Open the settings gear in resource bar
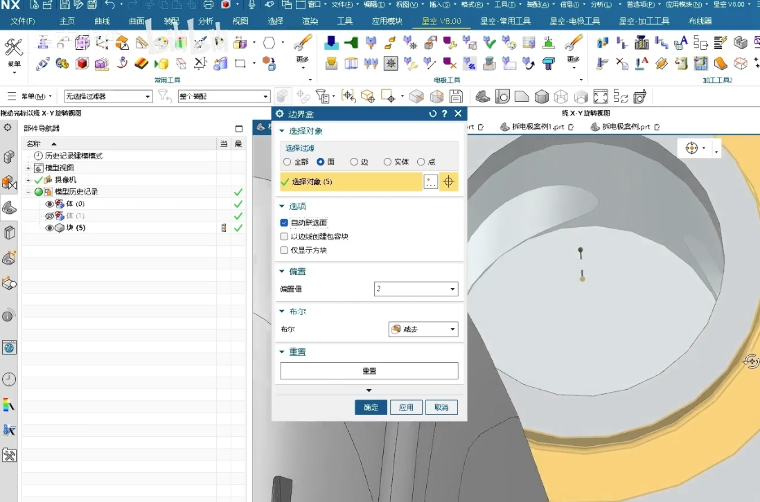Viewport: 760px width, 502px height. click(x=8, y=128)
